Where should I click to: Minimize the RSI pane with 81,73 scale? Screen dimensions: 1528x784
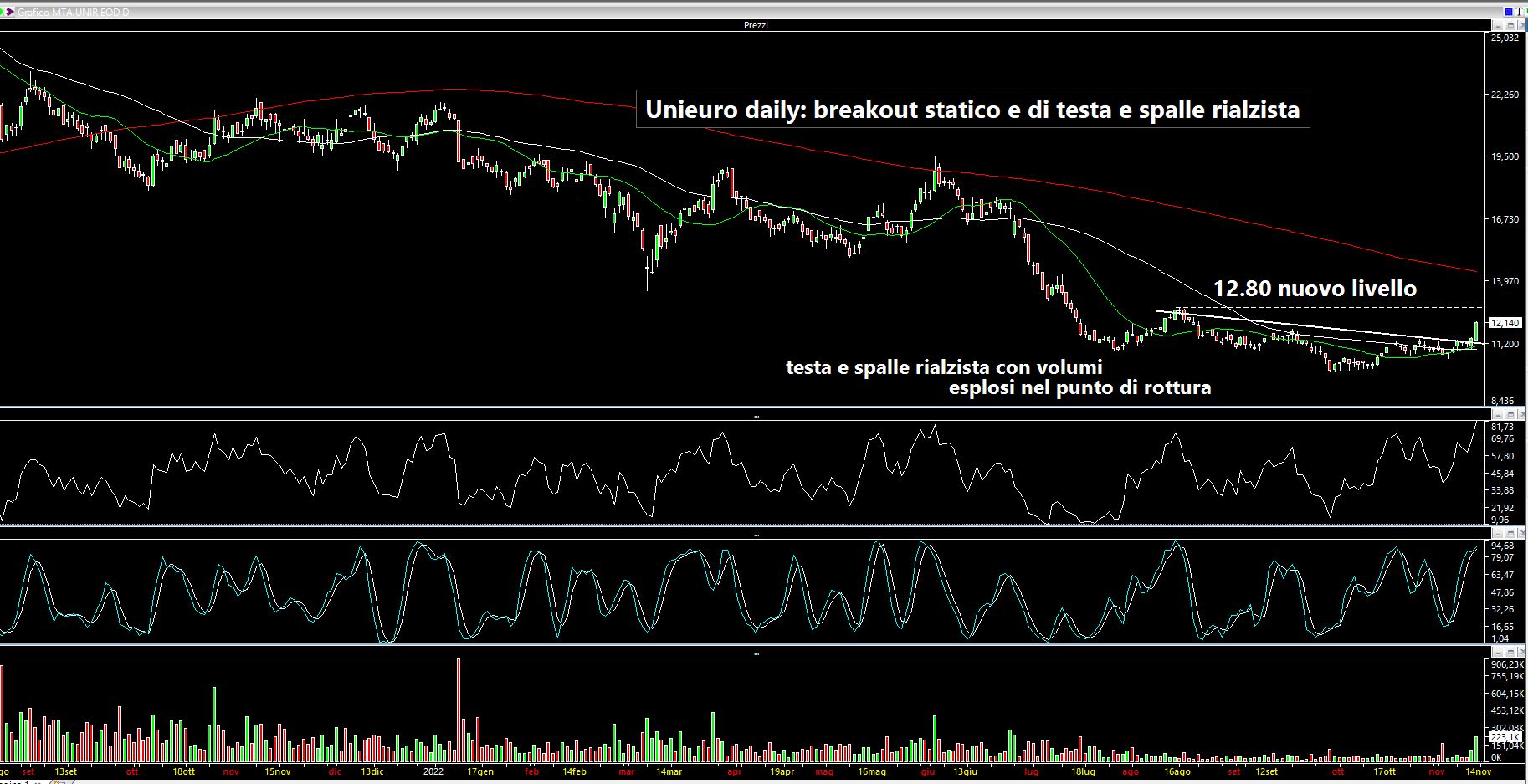tap(1498, 414)
